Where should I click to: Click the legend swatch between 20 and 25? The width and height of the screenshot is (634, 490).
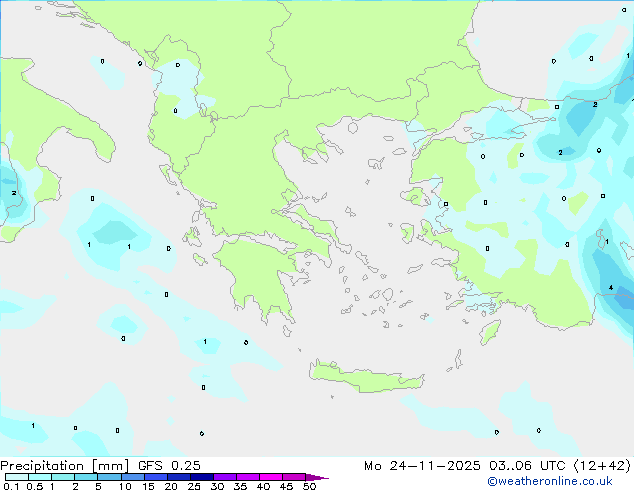178,477
